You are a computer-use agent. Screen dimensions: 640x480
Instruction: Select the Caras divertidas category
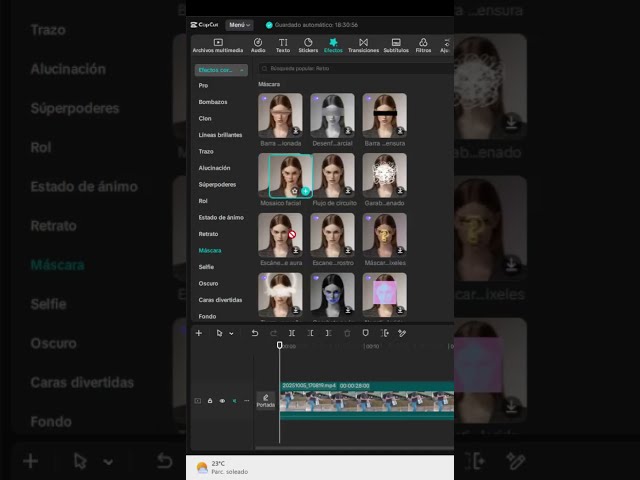point(220,300)
